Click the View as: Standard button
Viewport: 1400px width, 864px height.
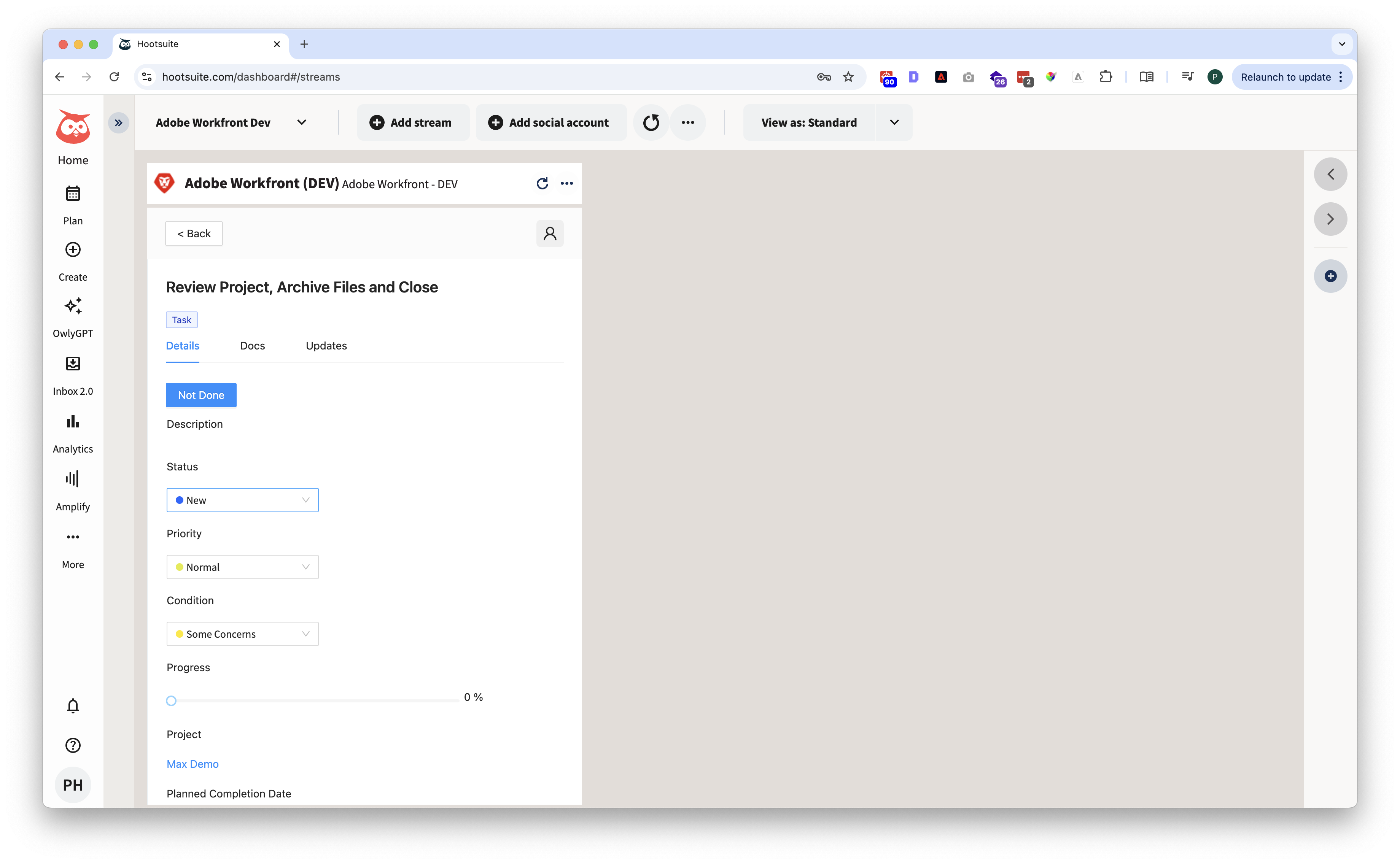point(809,123)
